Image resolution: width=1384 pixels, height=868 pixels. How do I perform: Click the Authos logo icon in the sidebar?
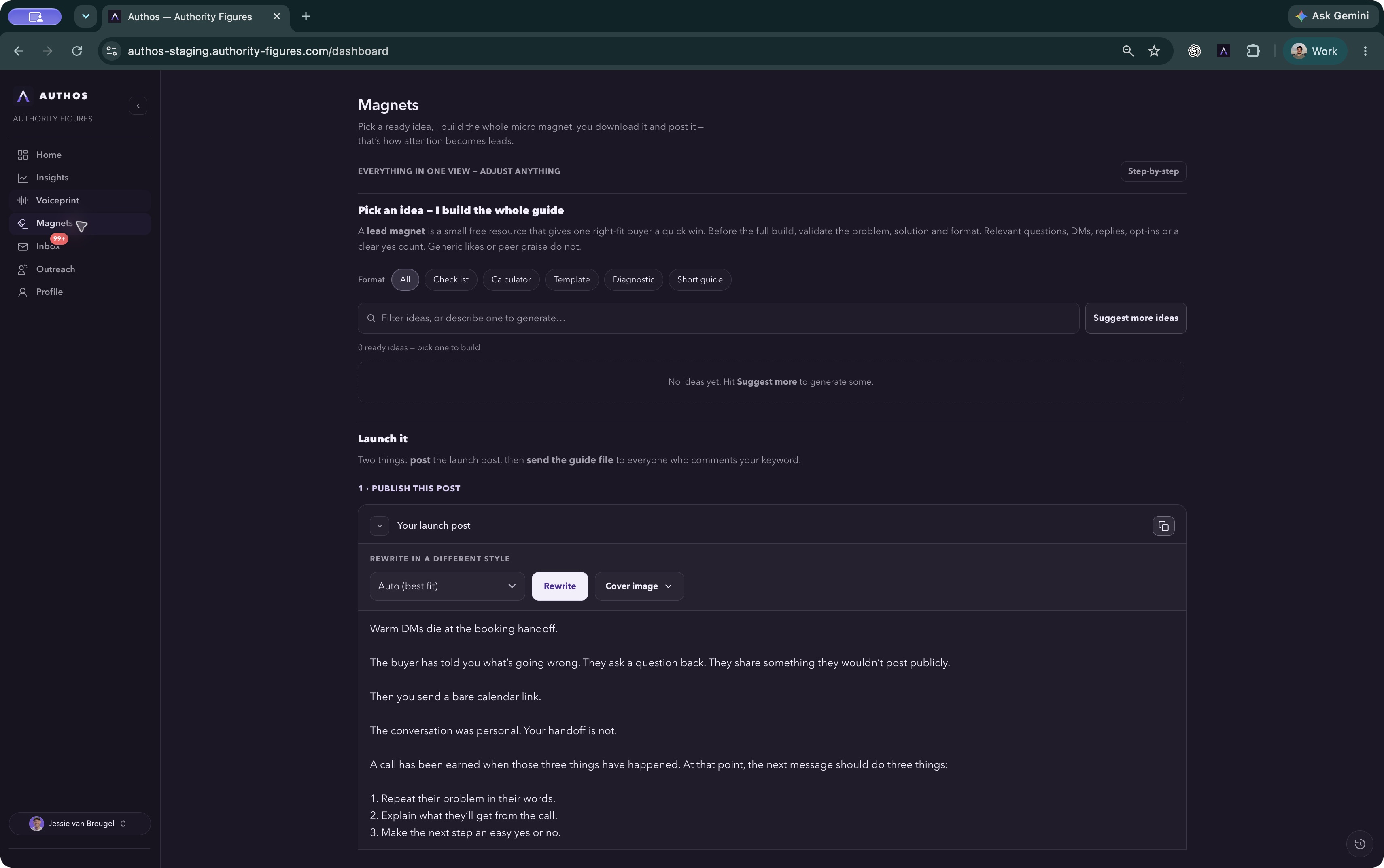coord(23,96)
